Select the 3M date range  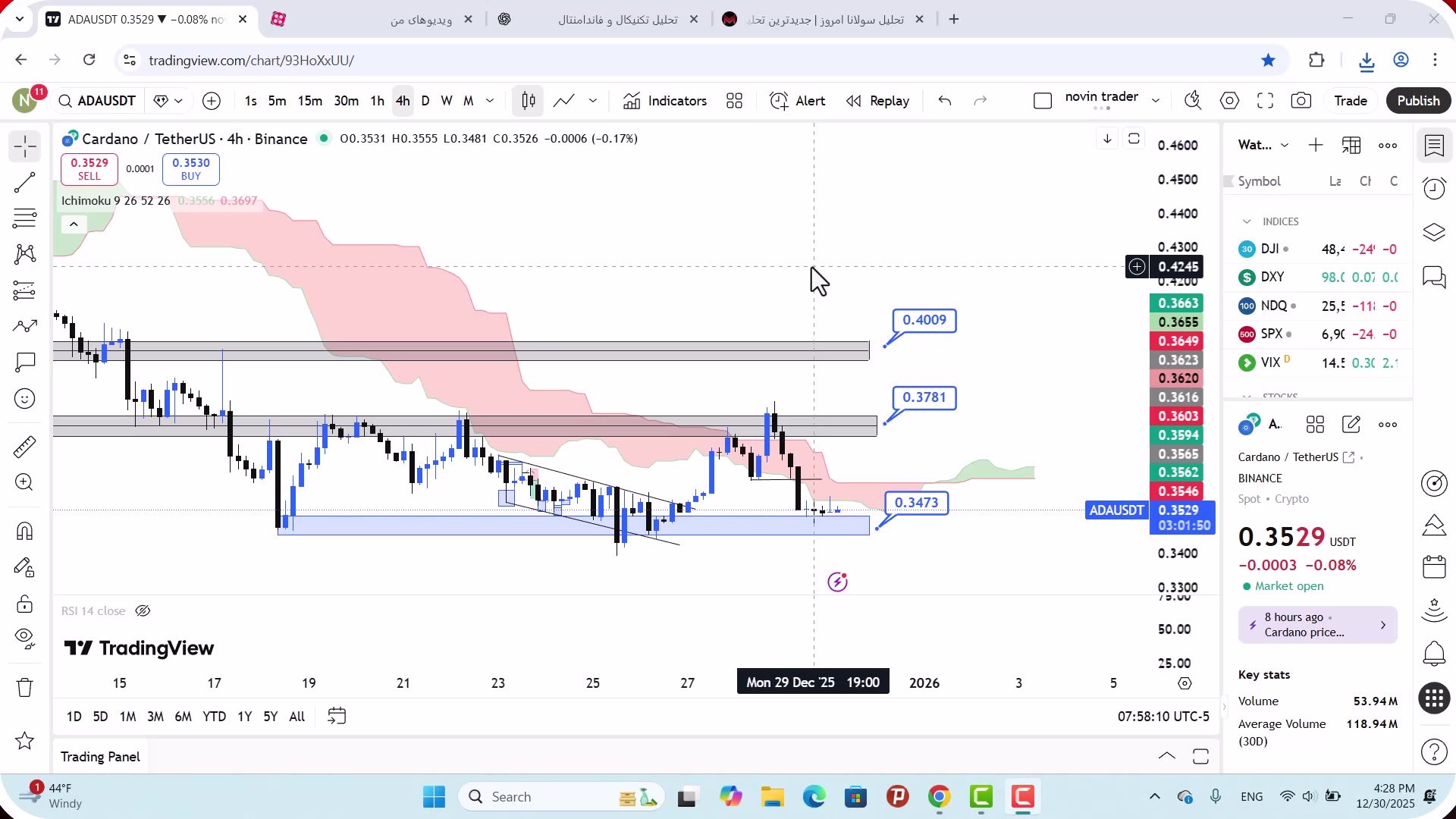click(155, 717)
